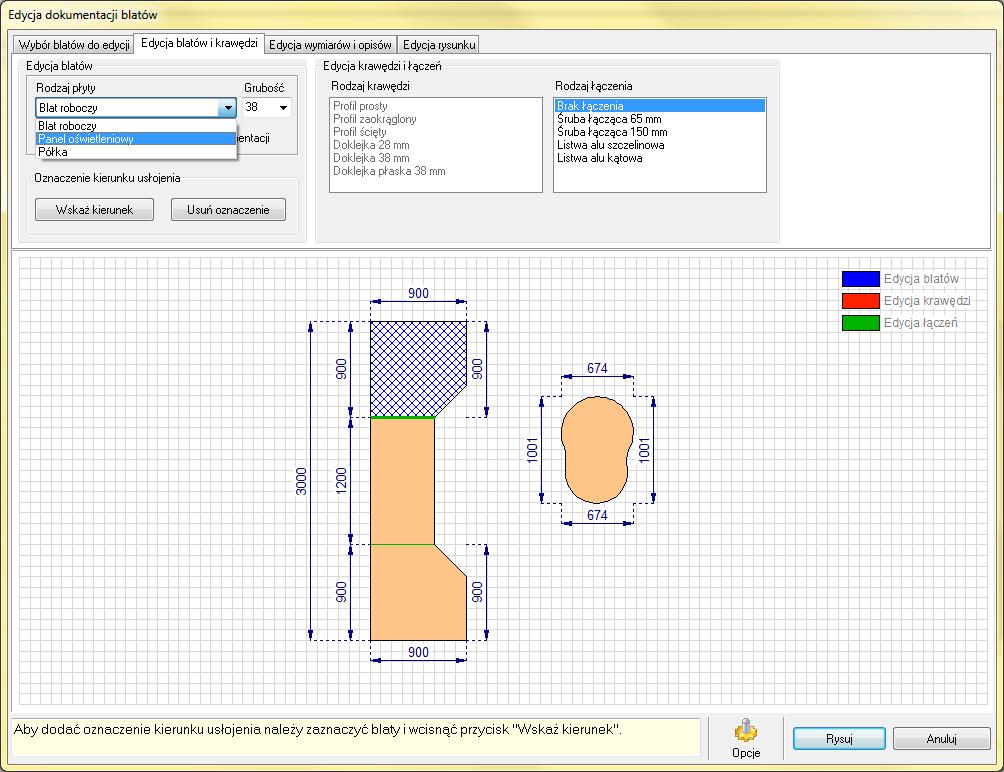
Task: Select Profil ścięty edge type
Action: click(x=435, y=132)
